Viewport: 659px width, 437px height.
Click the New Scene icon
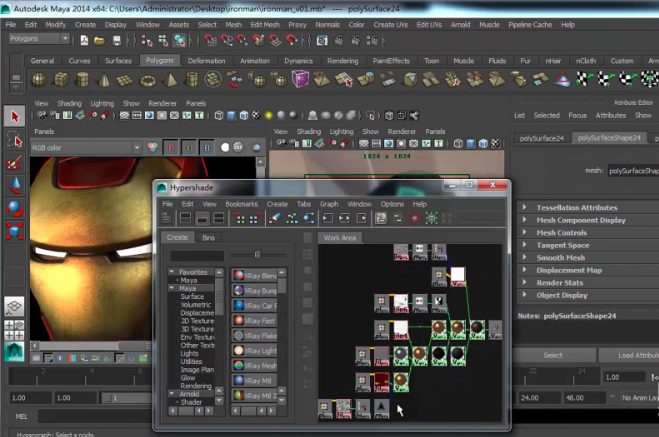pos(84,40)
